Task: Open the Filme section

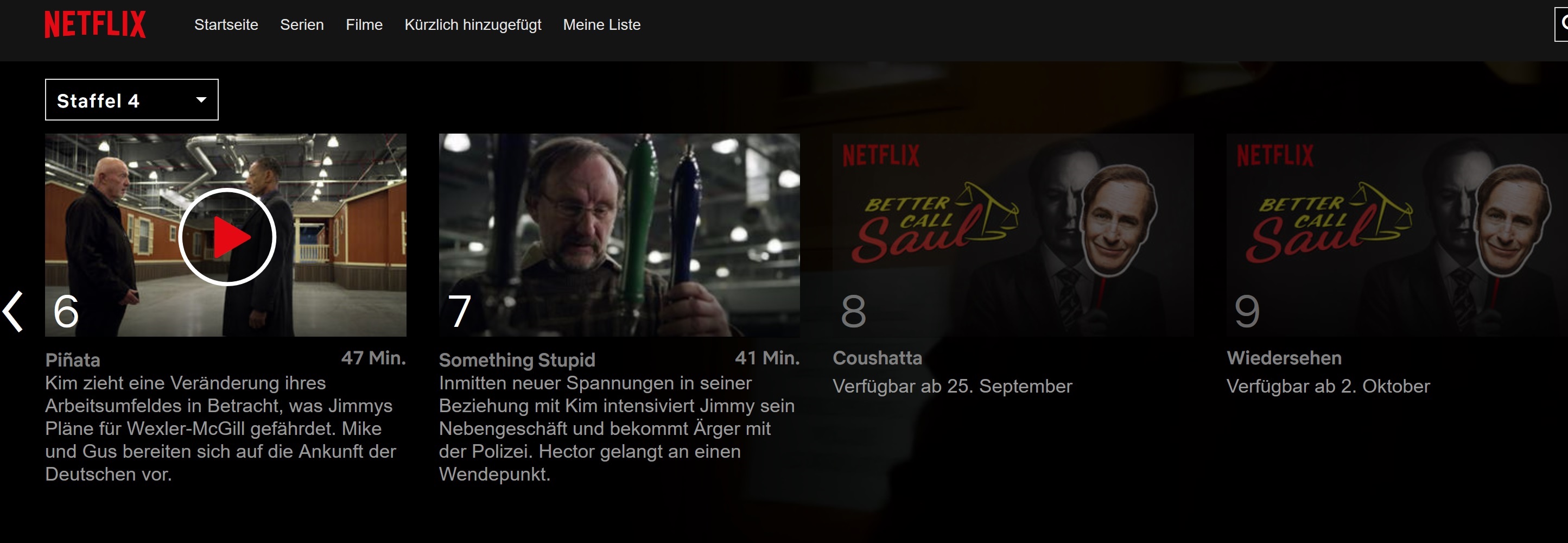Action: pyautogui.click(x=364, y=25)
